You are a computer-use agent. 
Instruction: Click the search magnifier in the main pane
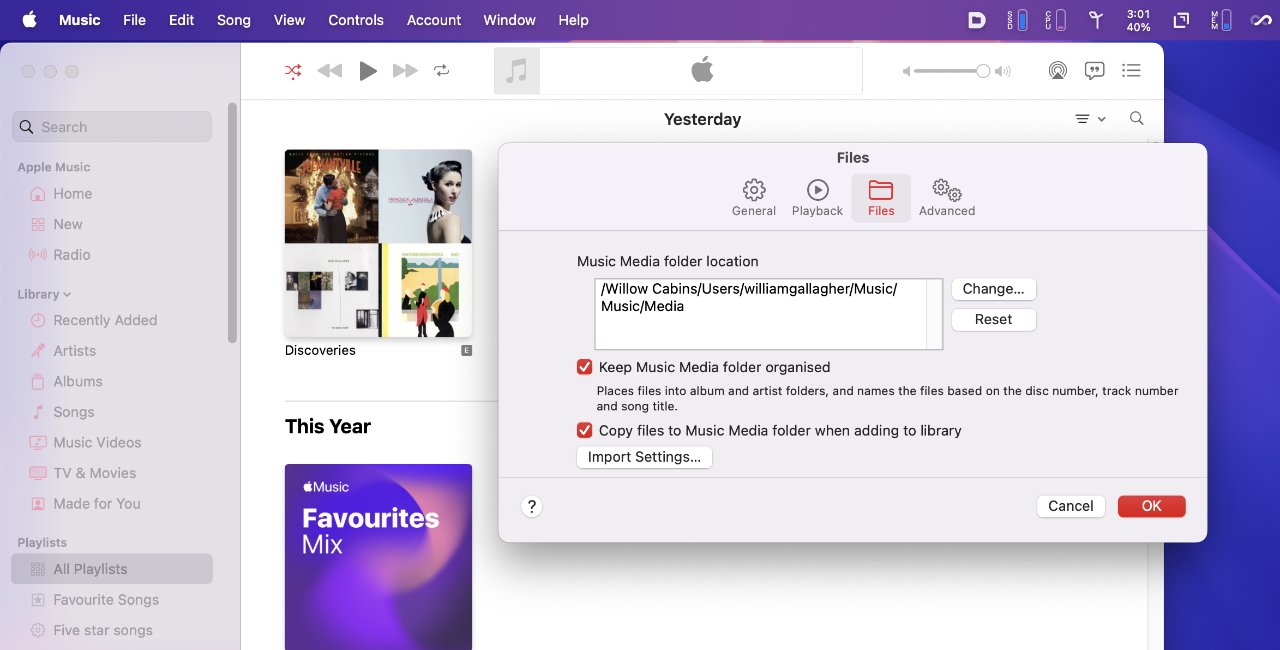pyautogui.click(x=1137, y=118)
